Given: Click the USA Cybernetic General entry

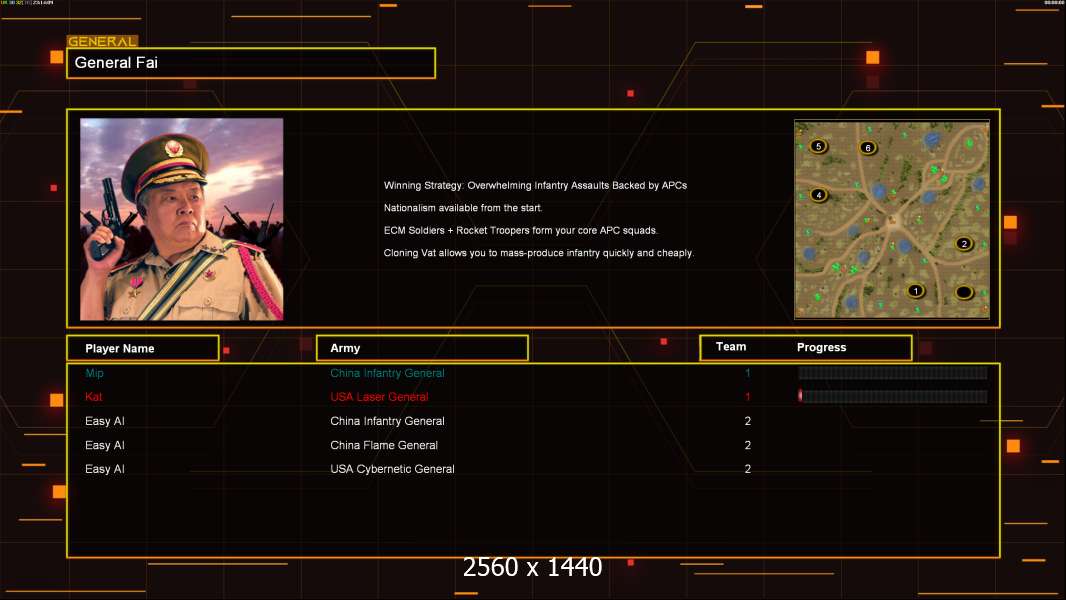Looking at the screenshot, I should click(x=392, y=469).
